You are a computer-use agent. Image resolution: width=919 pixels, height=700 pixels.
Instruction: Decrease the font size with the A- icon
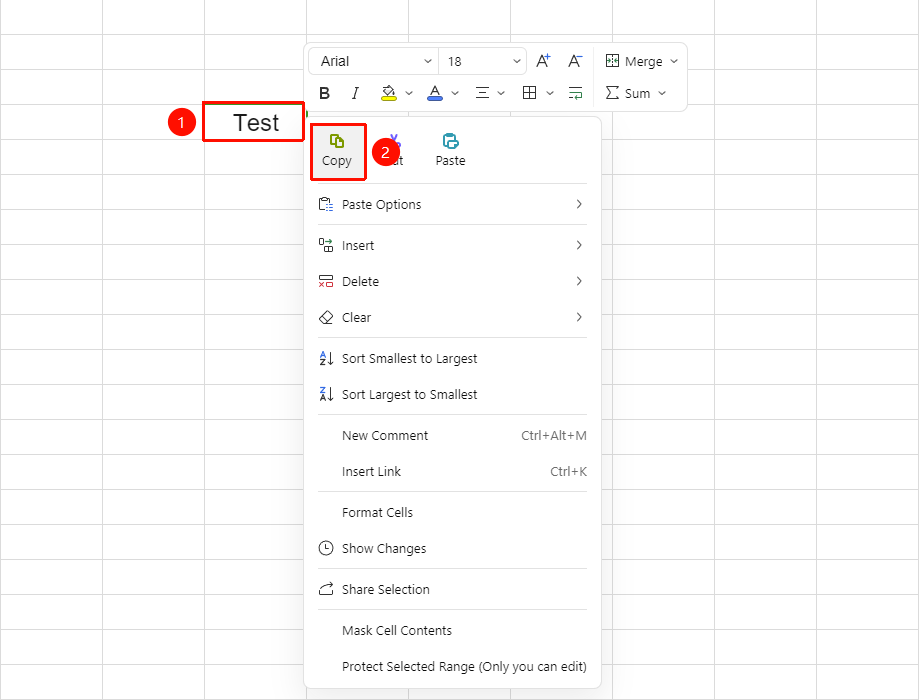click(x=575, y=61)
